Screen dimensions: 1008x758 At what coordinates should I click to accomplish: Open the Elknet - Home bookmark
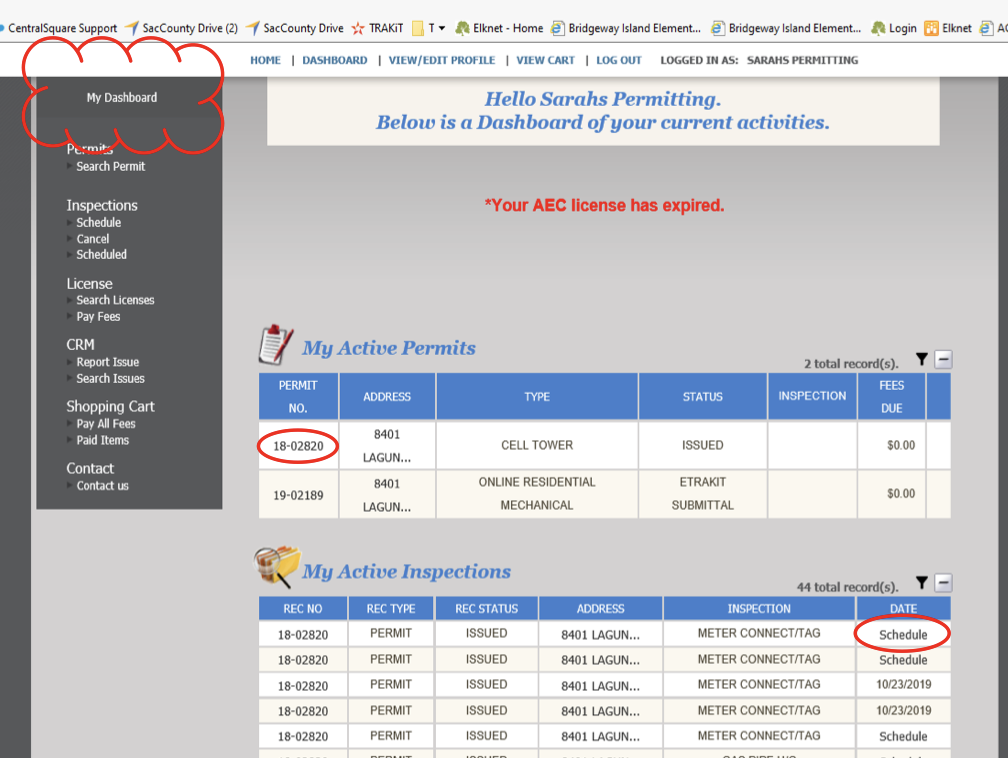500,28
